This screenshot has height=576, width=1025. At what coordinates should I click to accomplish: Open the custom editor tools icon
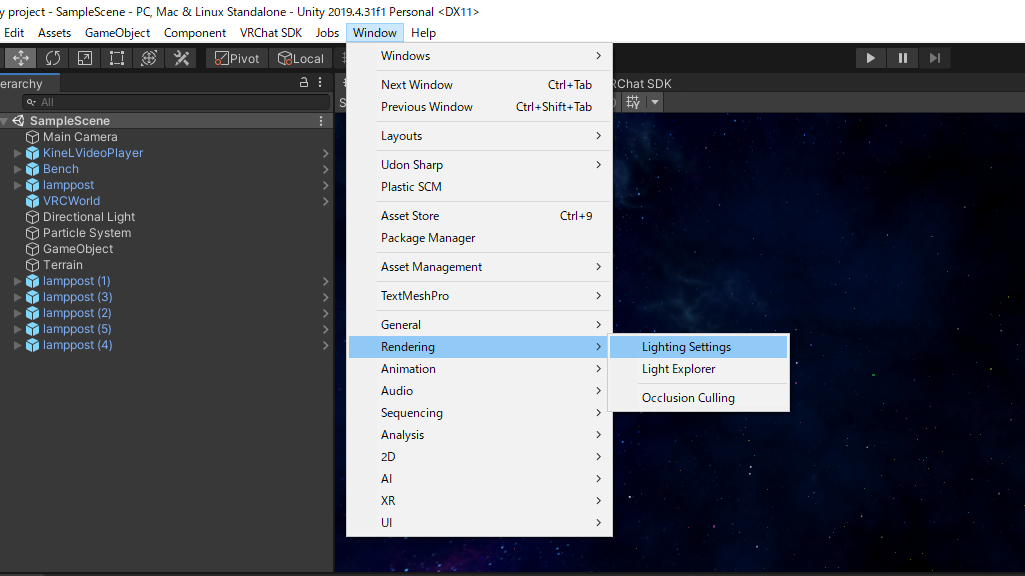coord(181,58)
